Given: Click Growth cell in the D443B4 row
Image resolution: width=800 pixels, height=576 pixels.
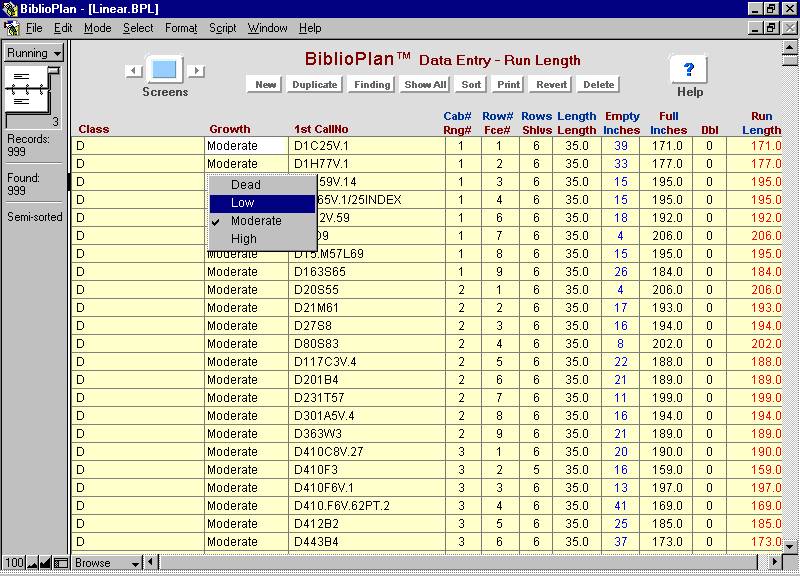Looking at the screenshot, I should (246, 542).
